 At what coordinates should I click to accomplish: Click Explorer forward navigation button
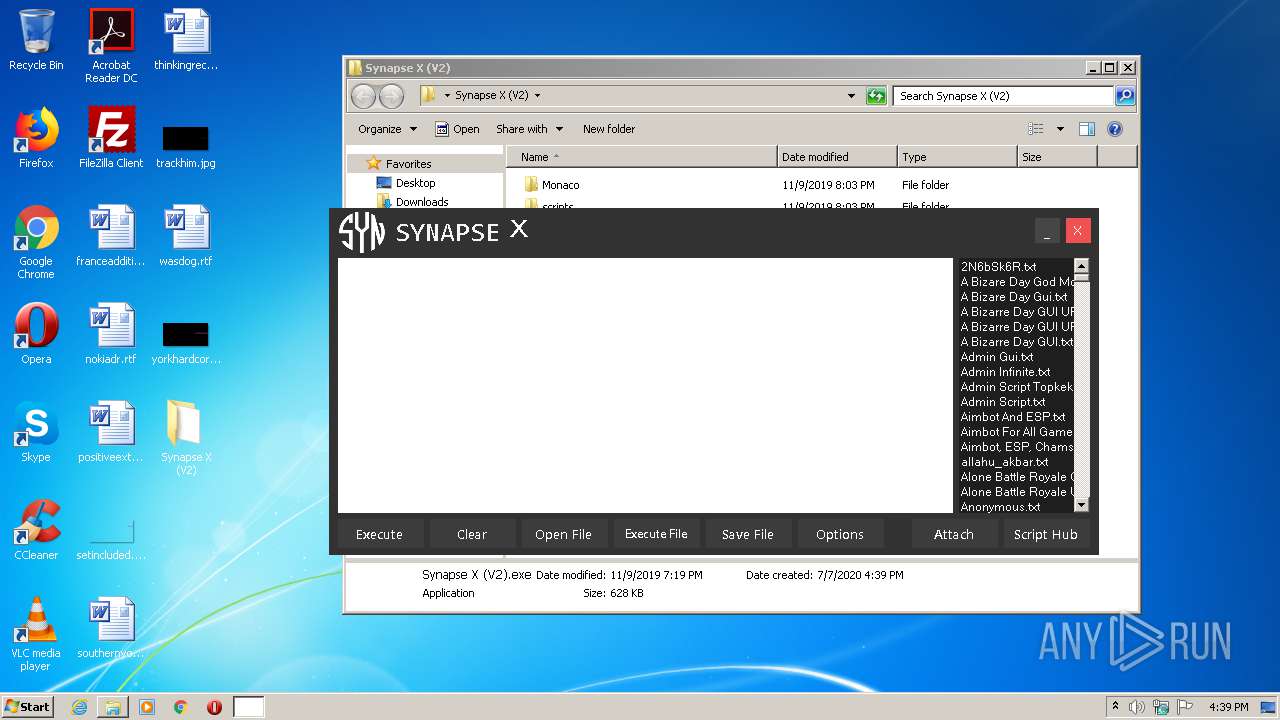[392, 96]
